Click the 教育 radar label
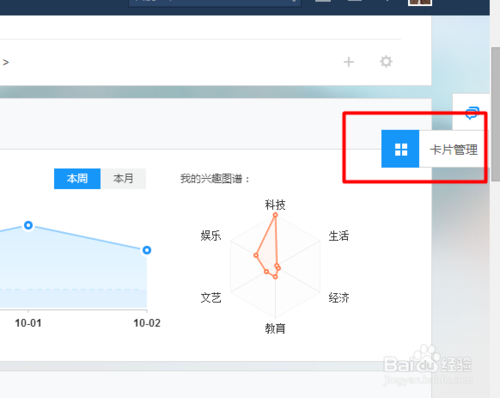 (275, 329)
